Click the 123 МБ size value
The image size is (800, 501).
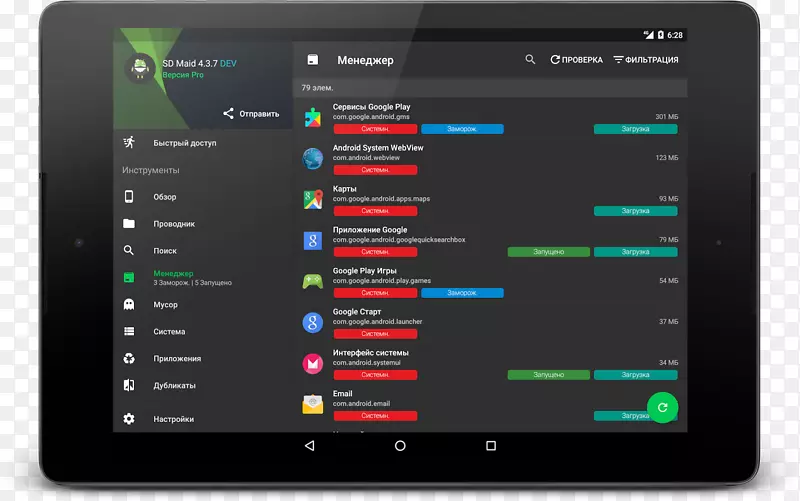667,158
